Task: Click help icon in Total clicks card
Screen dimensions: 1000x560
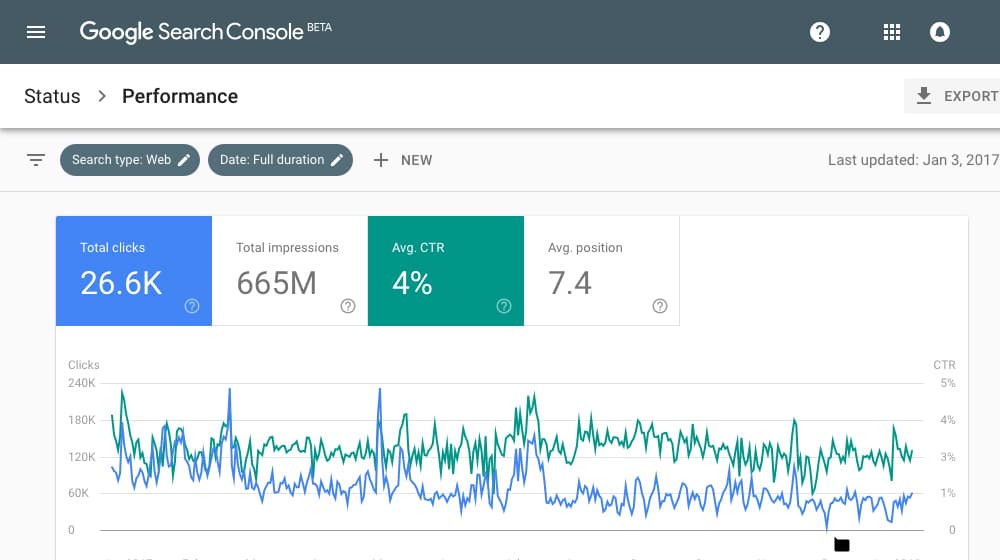Action: (x=192, y=306)
